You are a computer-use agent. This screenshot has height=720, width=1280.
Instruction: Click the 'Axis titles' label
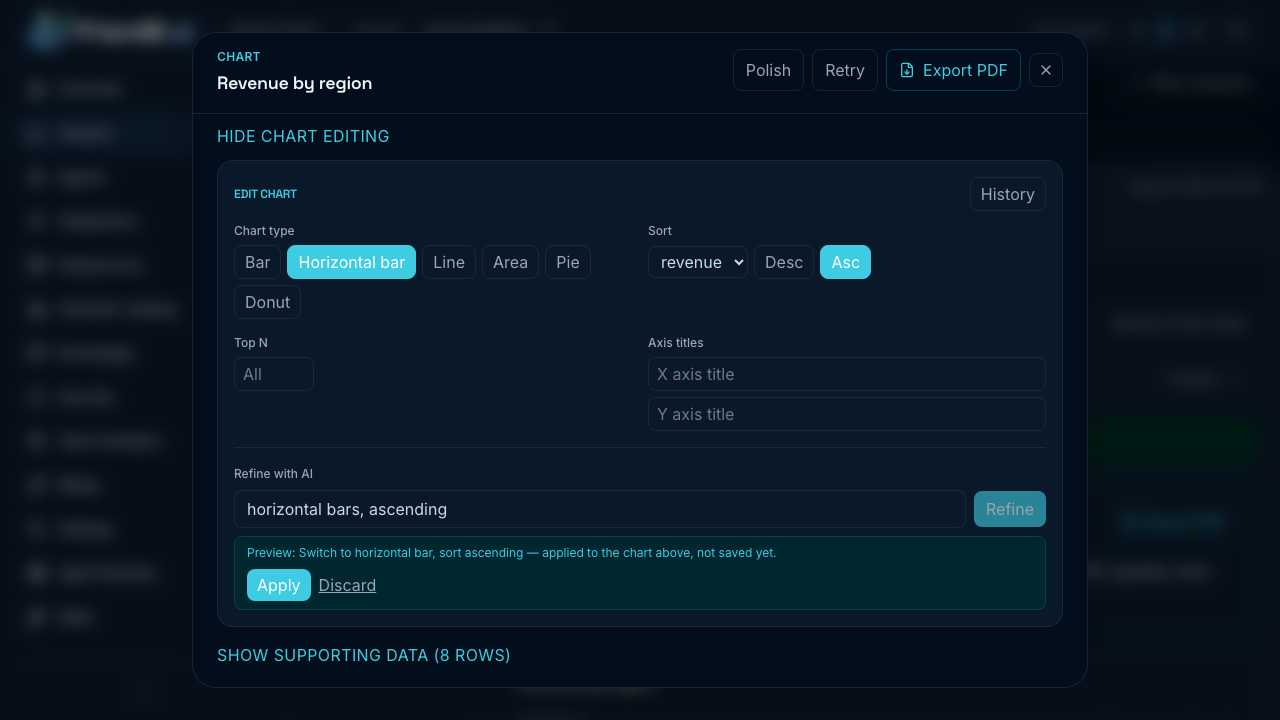point(676,343)
